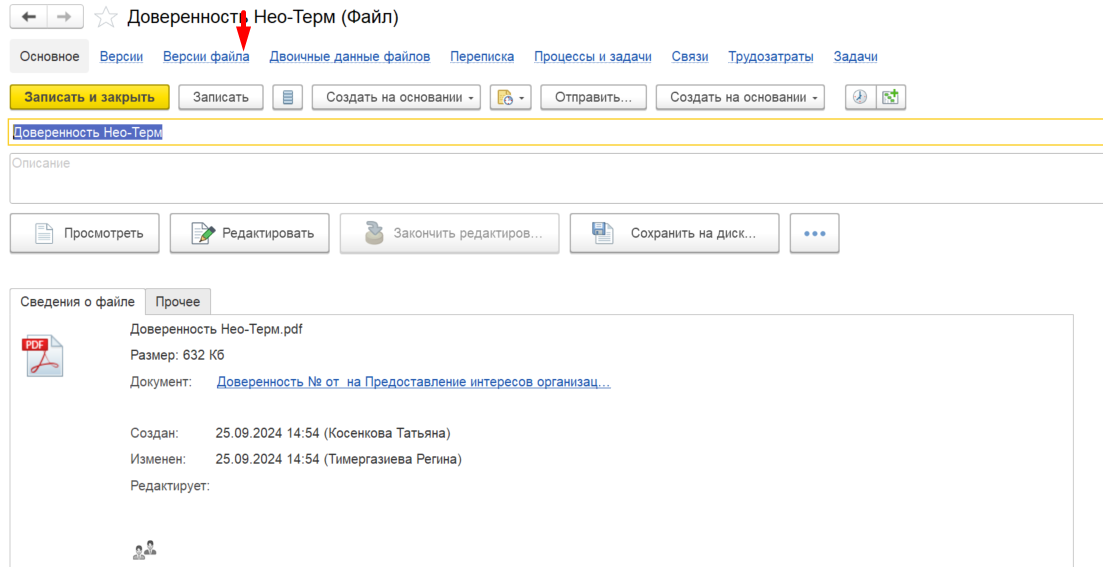Open the linked document Доверенность № от
This screenshot has width=1103, height=567.
click(413, 382)
